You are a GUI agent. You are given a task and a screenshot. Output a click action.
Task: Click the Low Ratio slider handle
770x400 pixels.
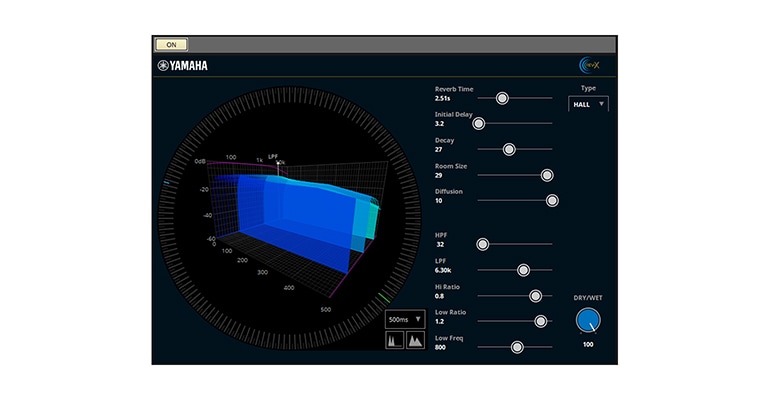(x=541, y=321)
